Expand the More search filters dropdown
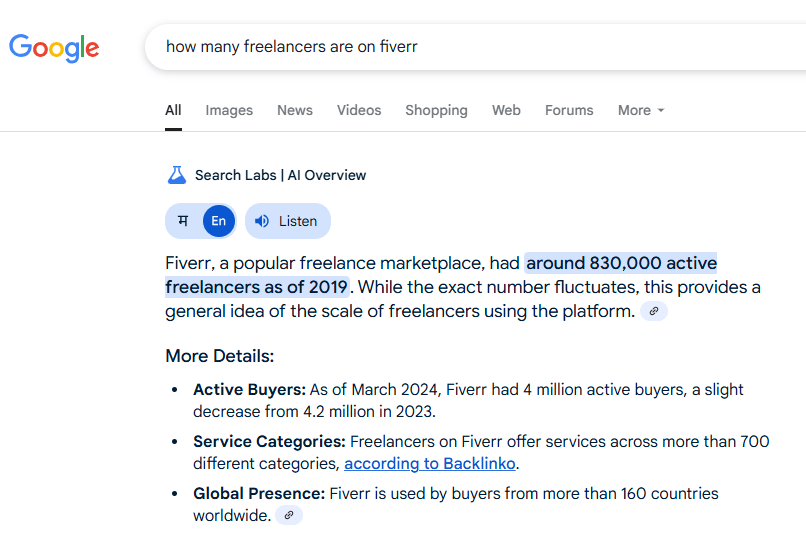Image resolution: width=806 pixels, height=552 pixels. pos(641,110)
